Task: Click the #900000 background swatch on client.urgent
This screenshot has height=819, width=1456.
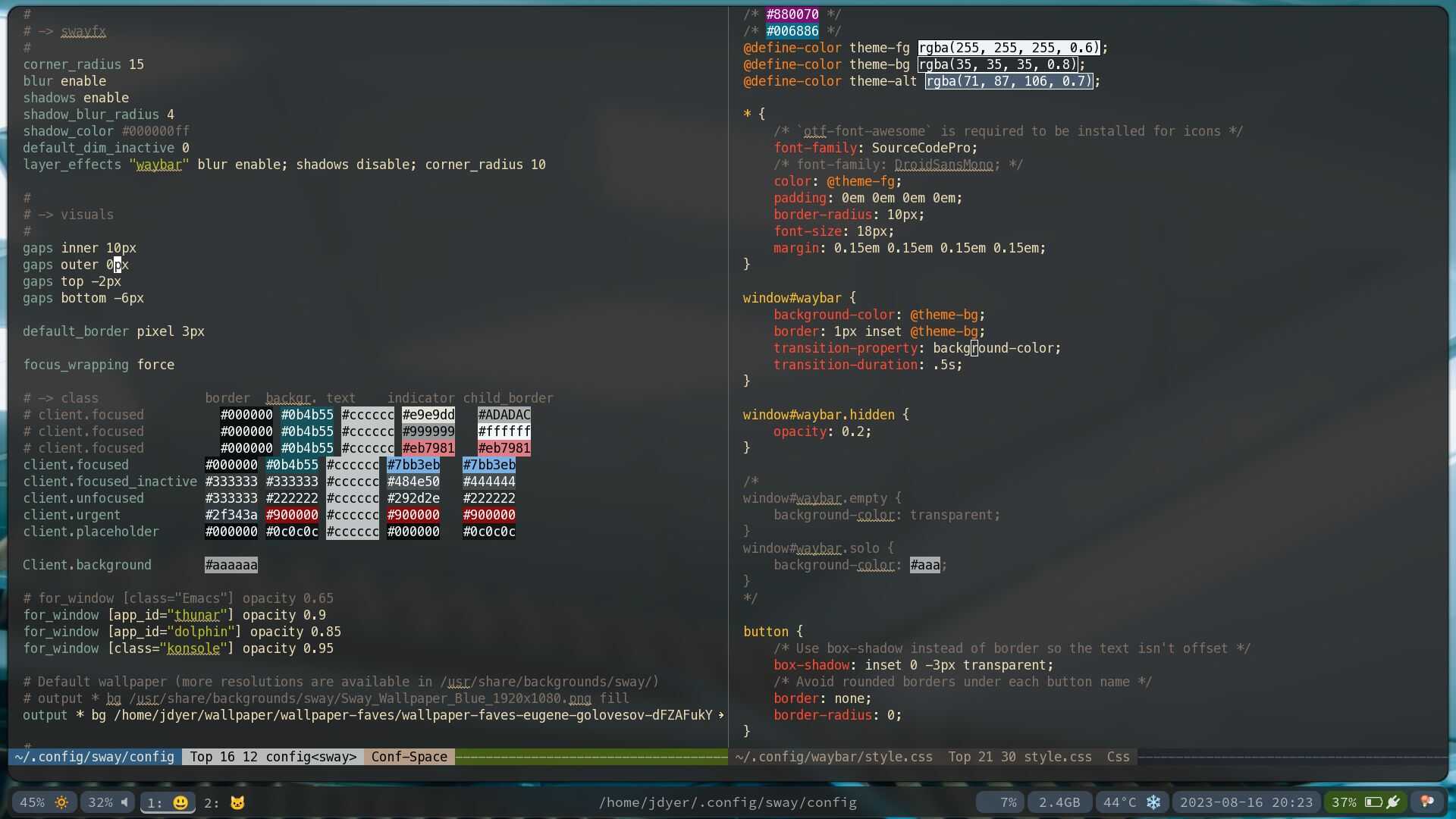Action: 292,515
